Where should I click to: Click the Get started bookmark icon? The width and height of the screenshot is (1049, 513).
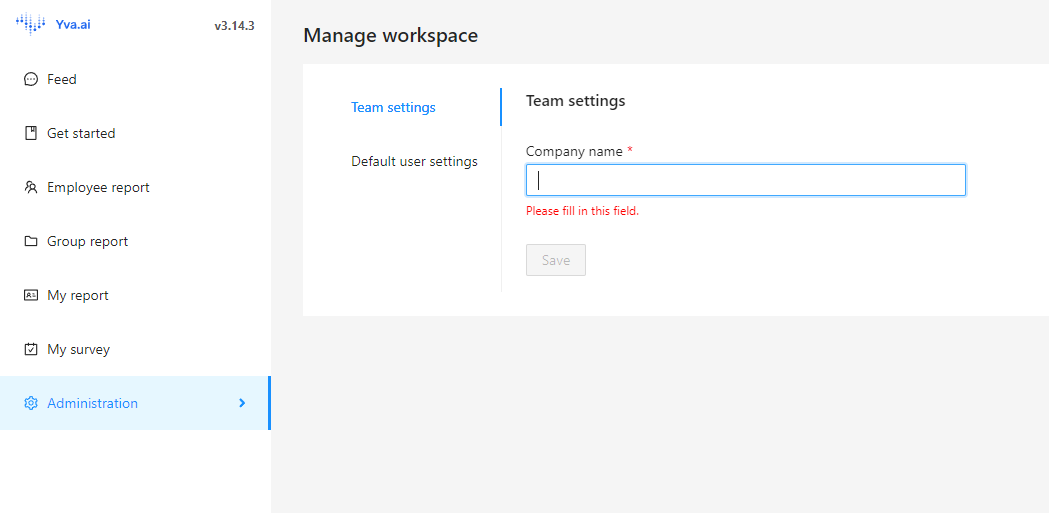pyautogui.click(x=31, y=133)
